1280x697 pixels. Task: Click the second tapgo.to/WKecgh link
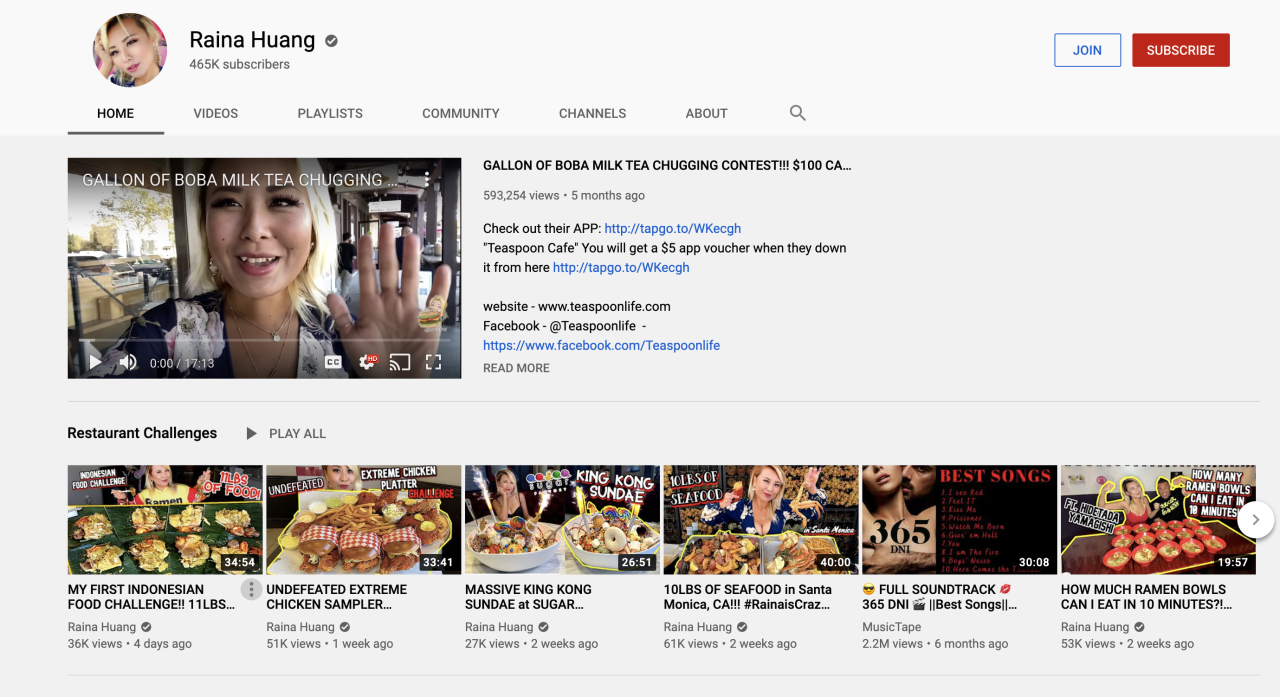pyautogui.click(x=621, y=267)
